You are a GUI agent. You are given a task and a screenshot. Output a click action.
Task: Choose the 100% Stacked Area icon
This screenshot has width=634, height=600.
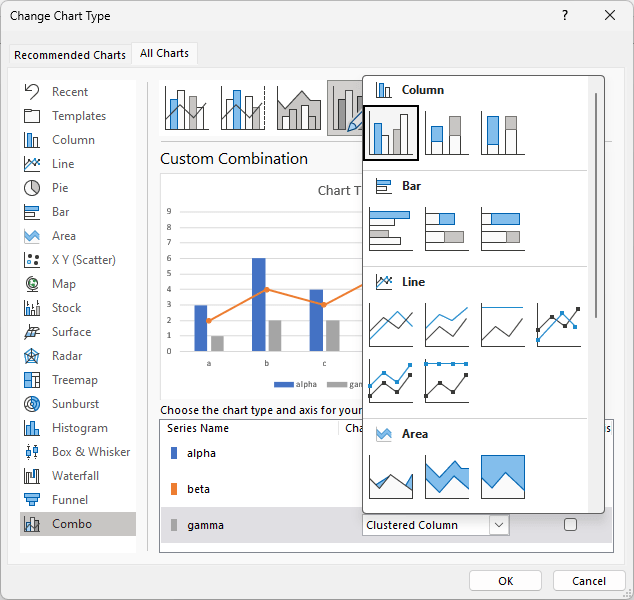503,477
